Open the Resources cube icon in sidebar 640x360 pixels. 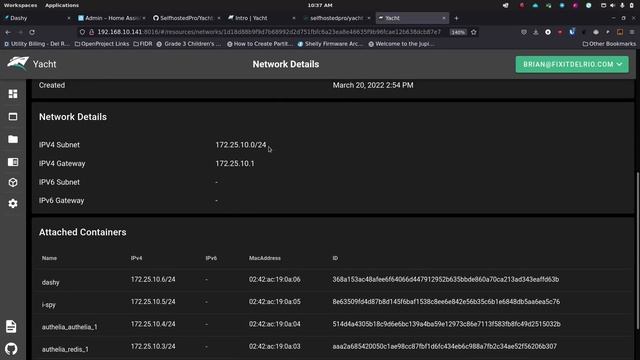pos(13,182)
